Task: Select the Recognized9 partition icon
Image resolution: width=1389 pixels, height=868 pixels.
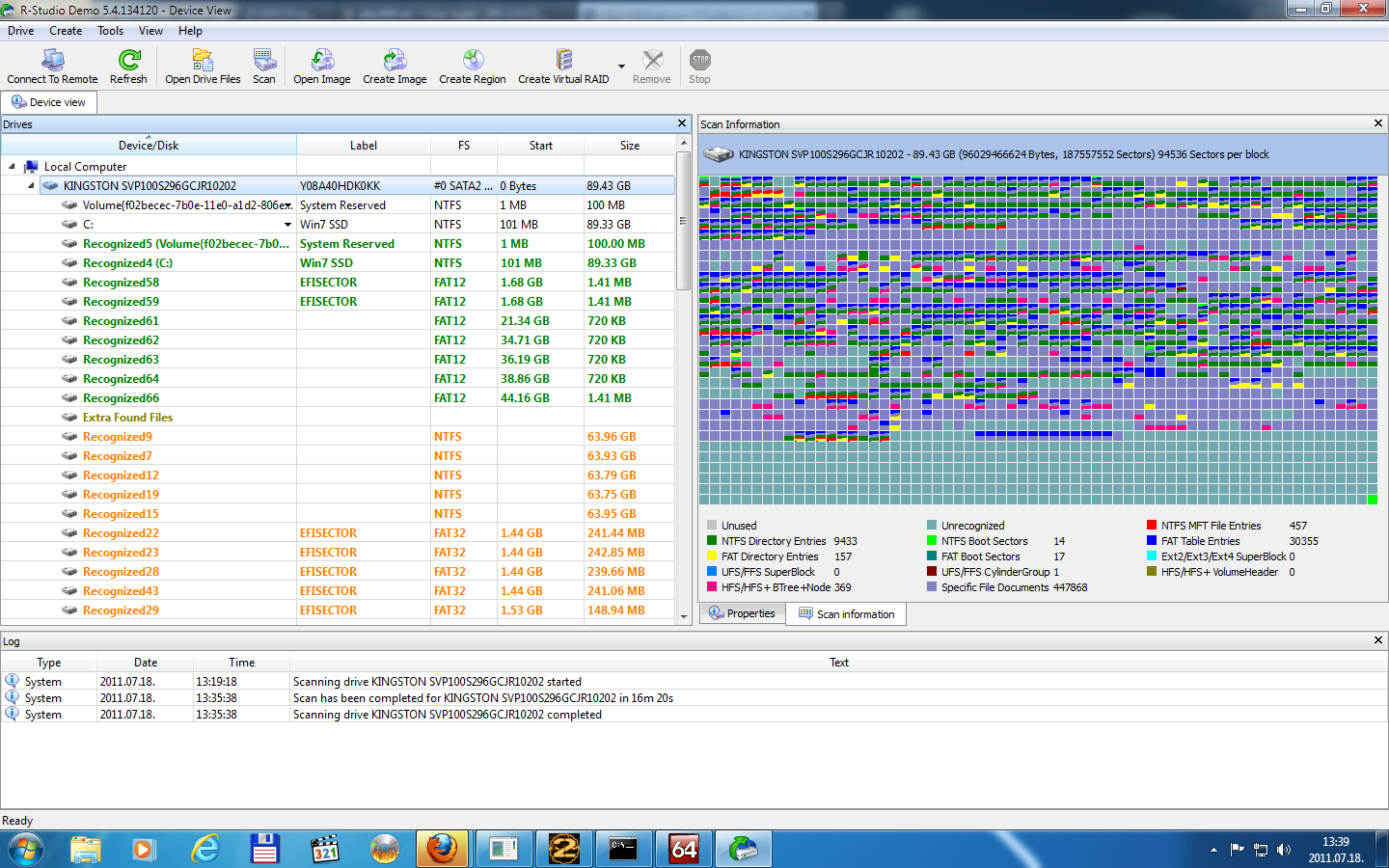Action: coord(69,437)
